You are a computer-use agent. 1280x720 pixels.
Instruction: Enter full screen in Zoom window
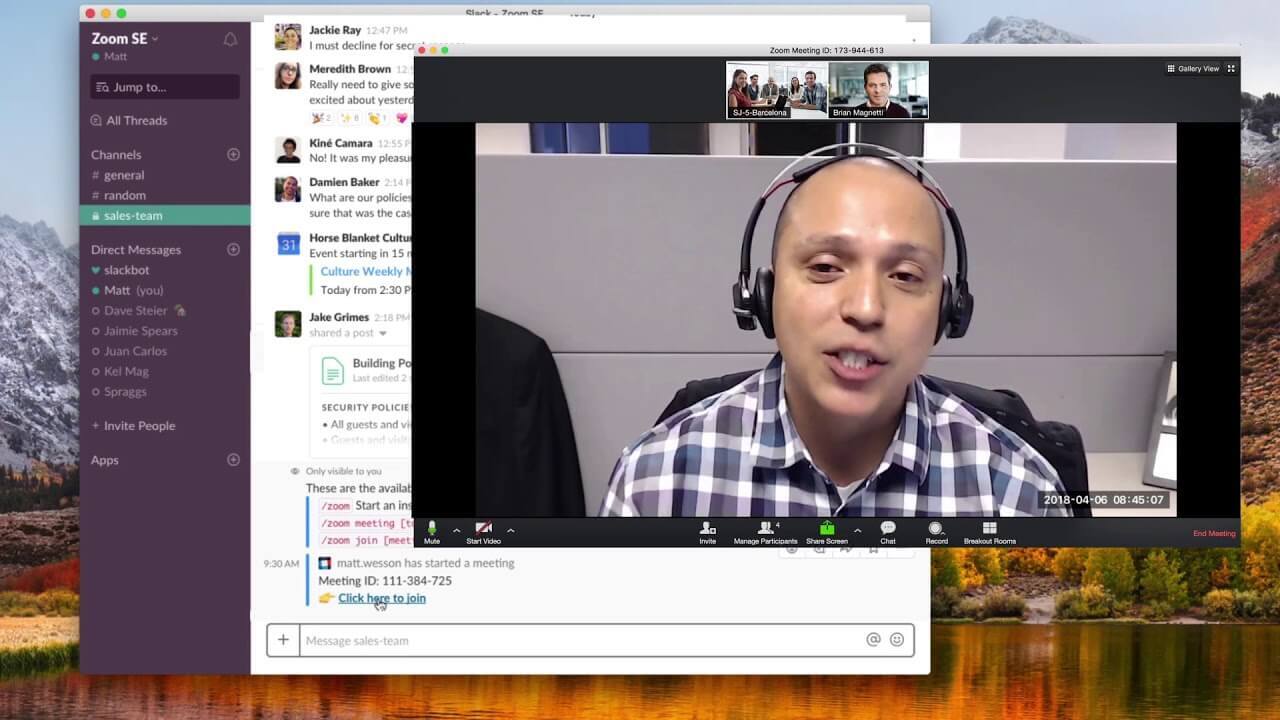point(1231,69)
